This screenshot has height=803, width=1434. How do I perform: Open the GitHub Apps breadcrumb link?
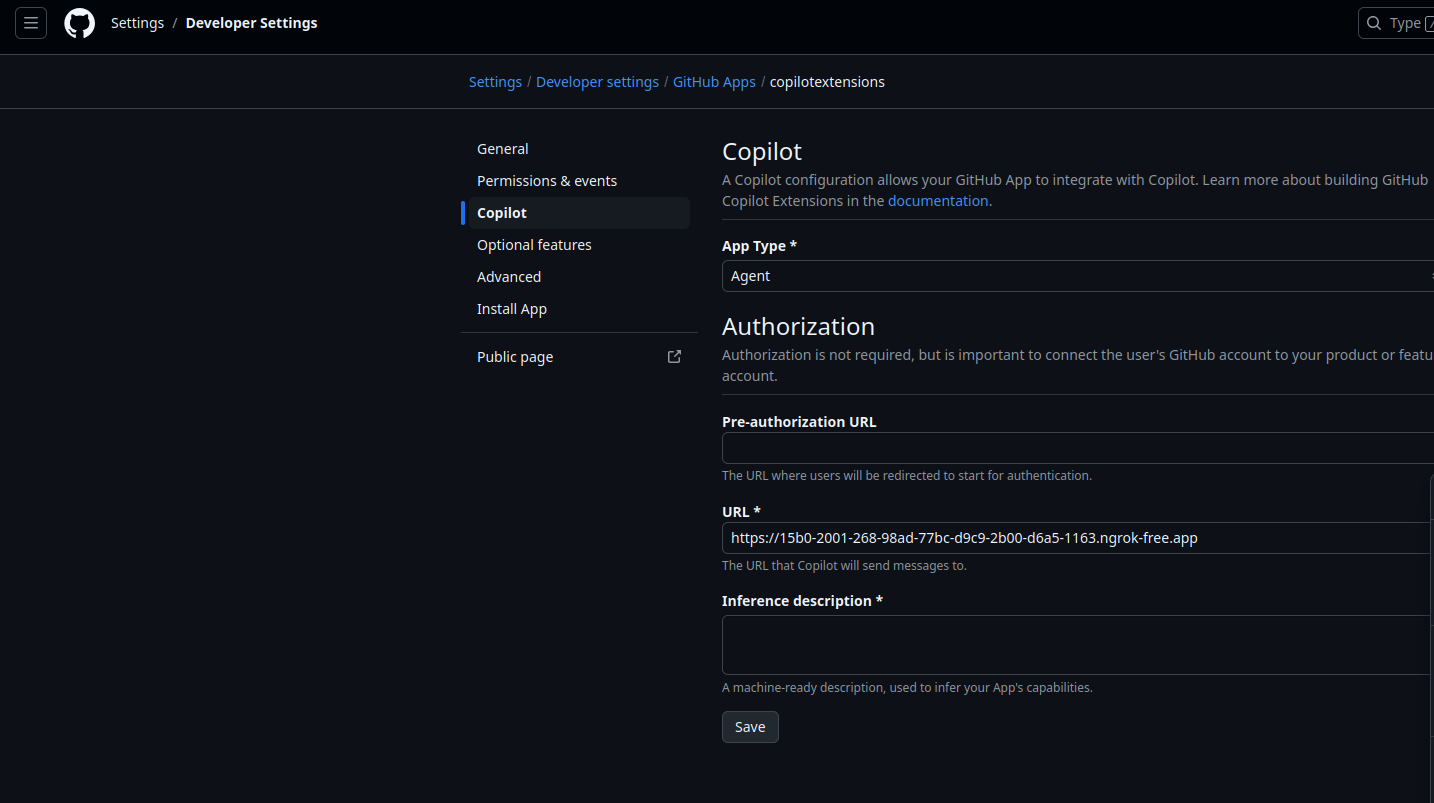coord(714,81)
